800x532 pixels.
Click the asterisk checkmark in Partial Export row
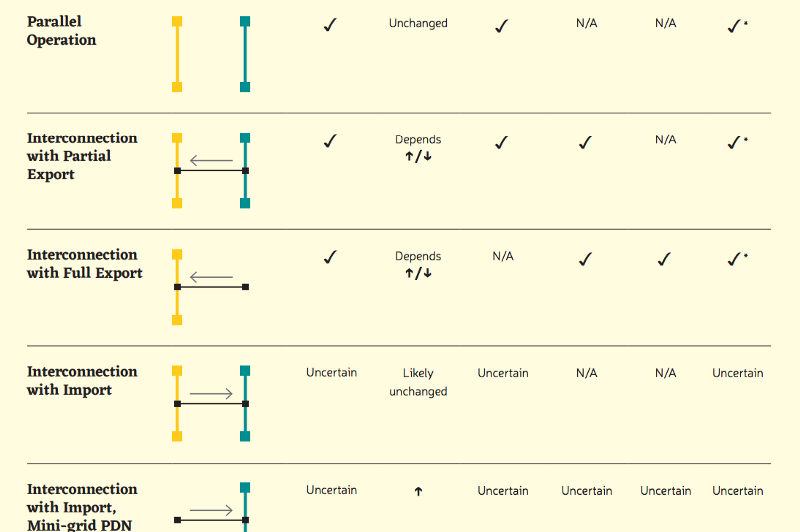737,142
